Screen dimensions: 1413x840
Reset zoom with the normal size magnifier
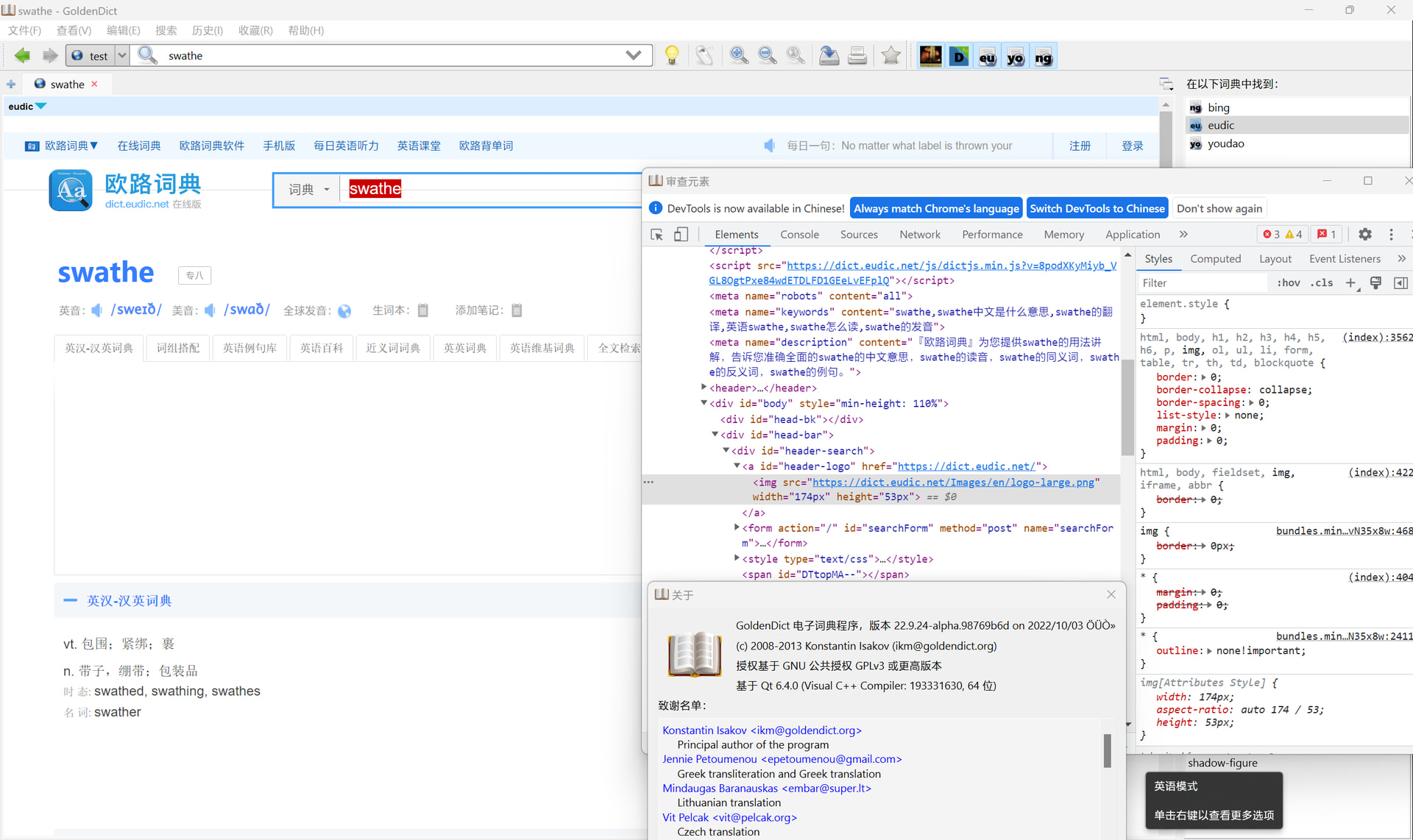(x=795, y=55)
